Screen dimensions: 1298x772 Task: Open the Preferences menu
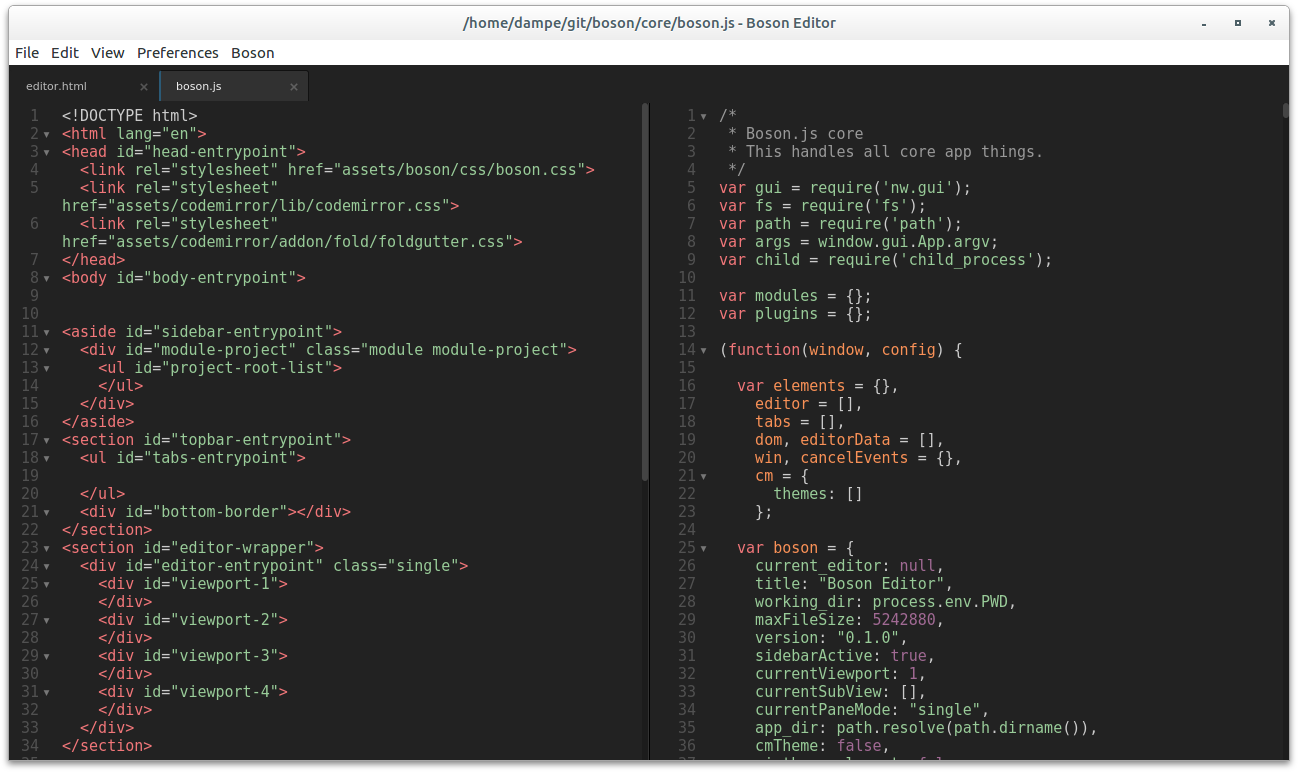[x=178, y=53]
